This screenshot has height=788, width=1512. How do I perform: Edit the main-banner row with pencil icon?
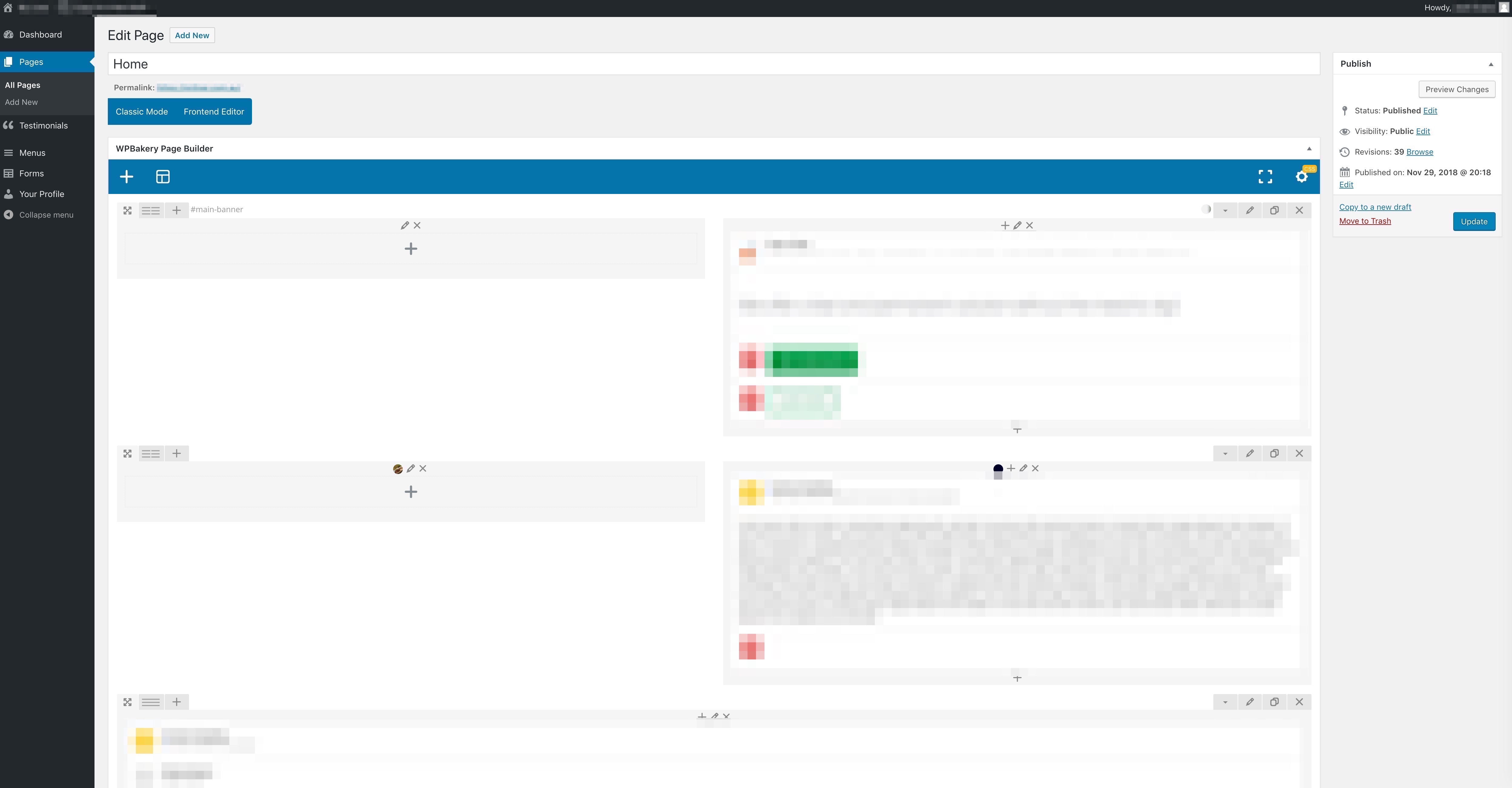(1250, 210)
